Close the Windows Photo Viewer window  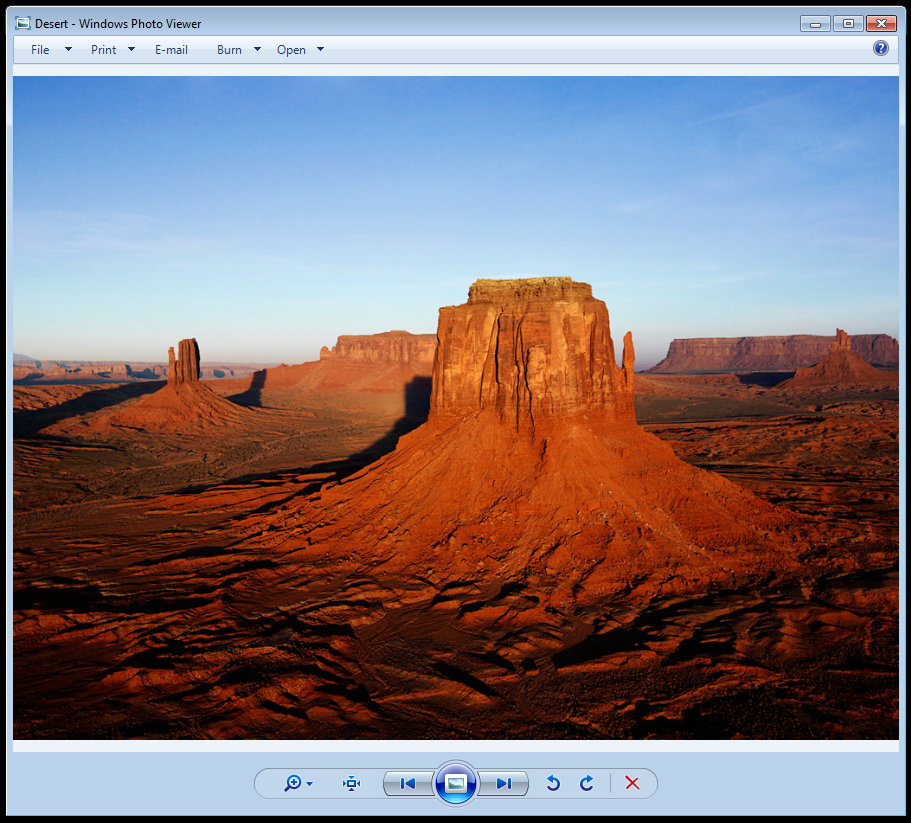pos(881,23)
